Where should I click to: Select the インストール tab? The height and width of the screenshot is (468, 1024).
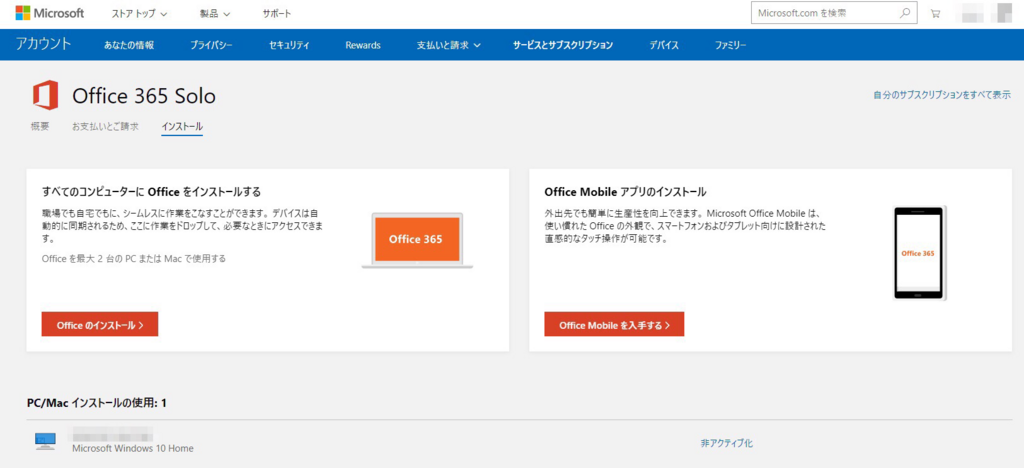182,127
